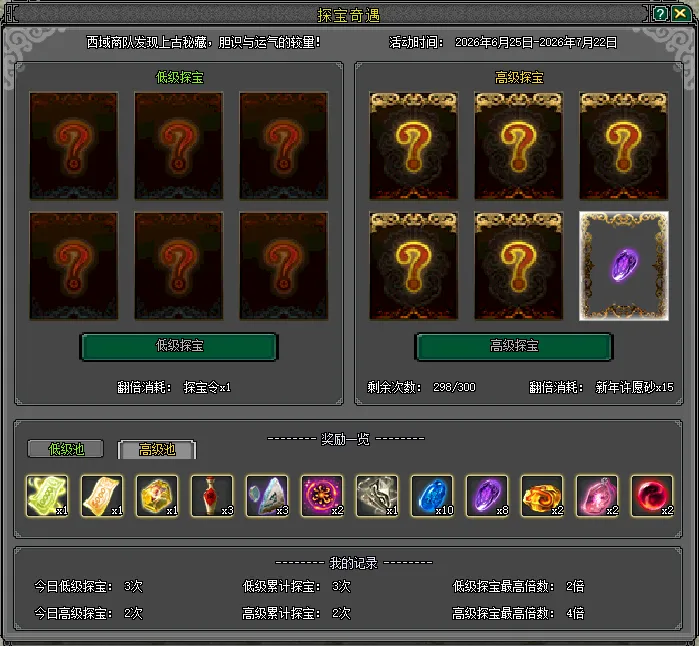
Task: Click the 奖励一览 section heading
Action: [345, 439]
